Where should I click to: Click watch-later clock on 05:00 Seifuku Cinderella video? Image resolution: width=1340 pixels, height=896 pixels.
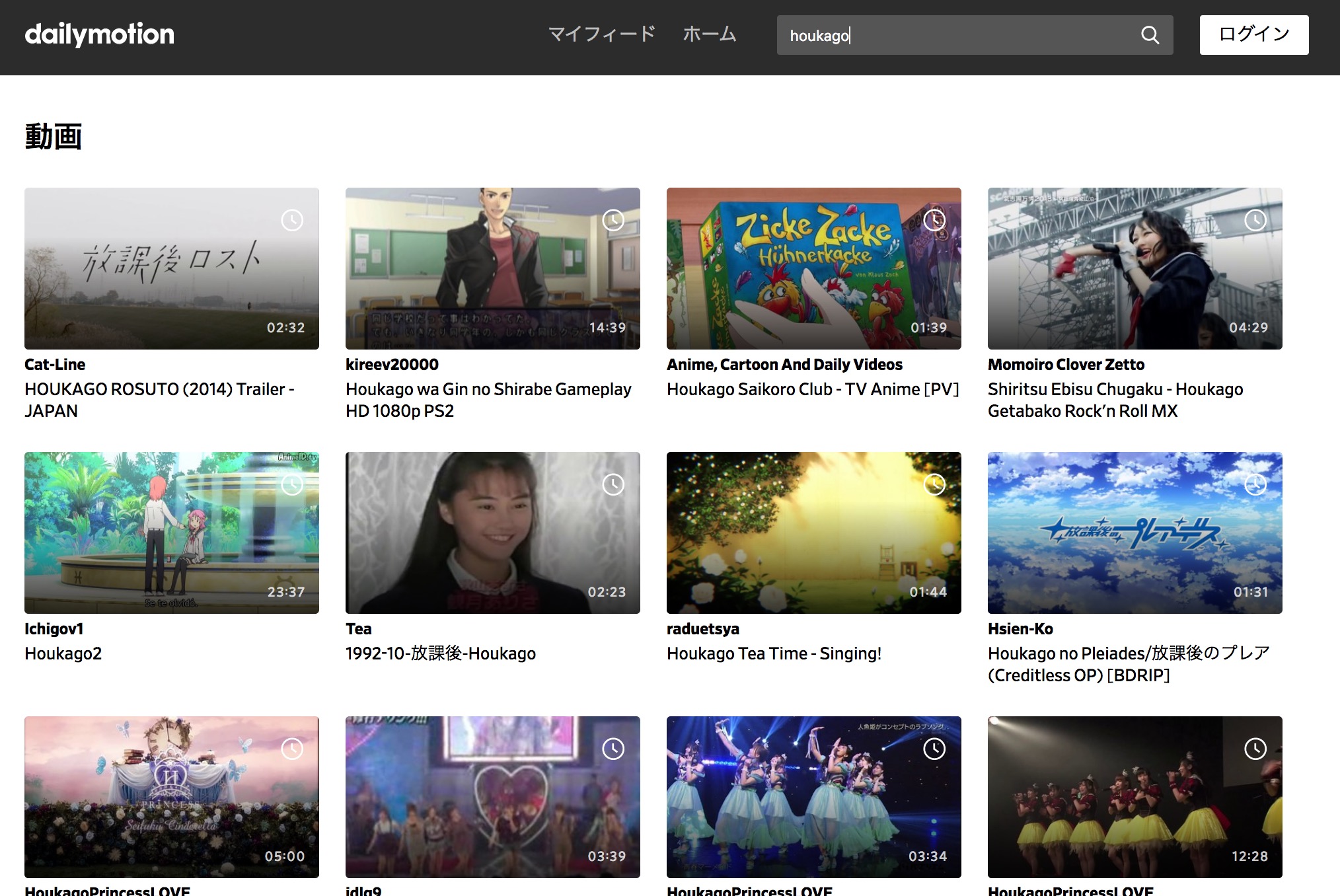click(292, 749)
